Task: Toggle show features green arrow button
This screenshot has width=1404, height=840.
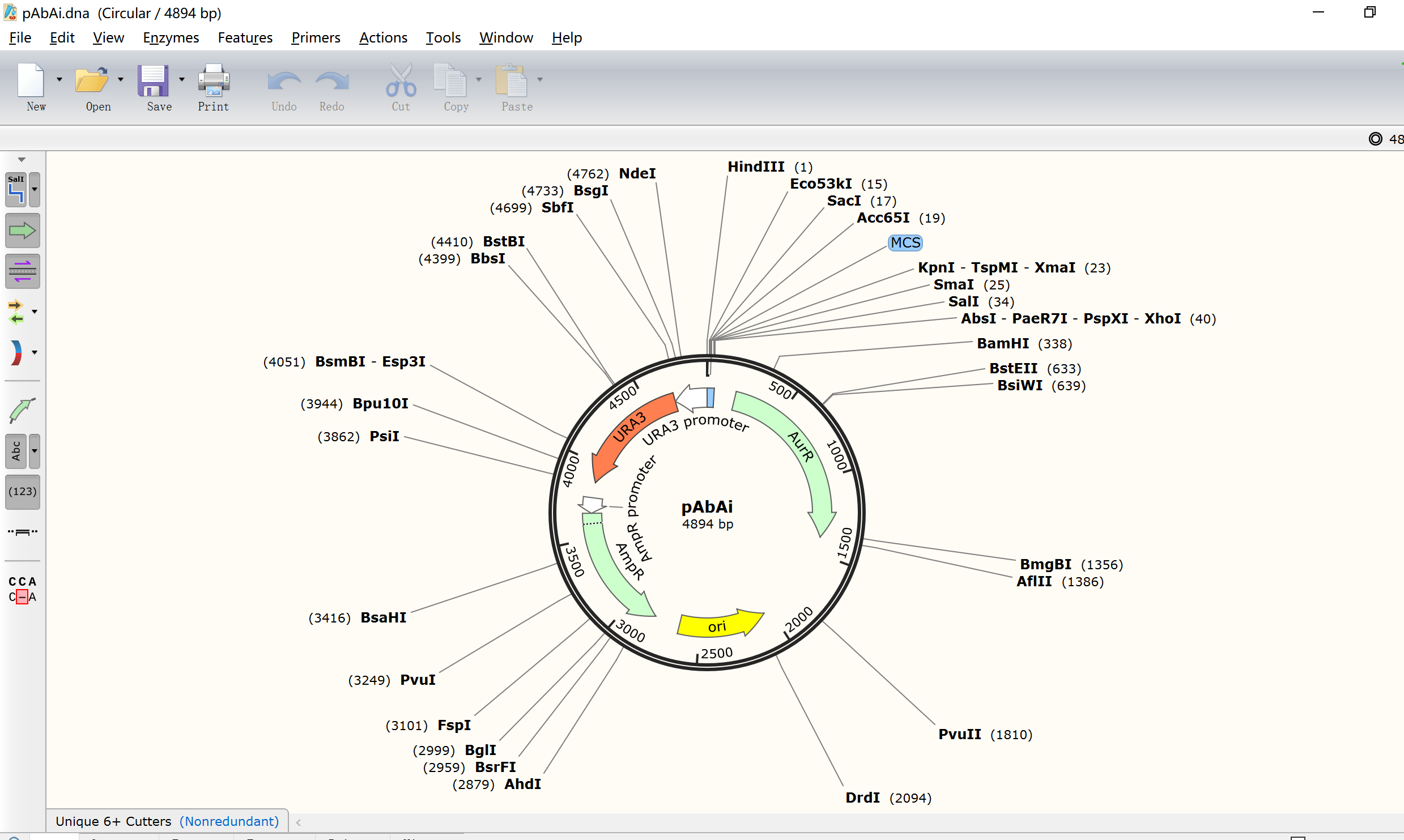Action: click(x=22, y=231)
